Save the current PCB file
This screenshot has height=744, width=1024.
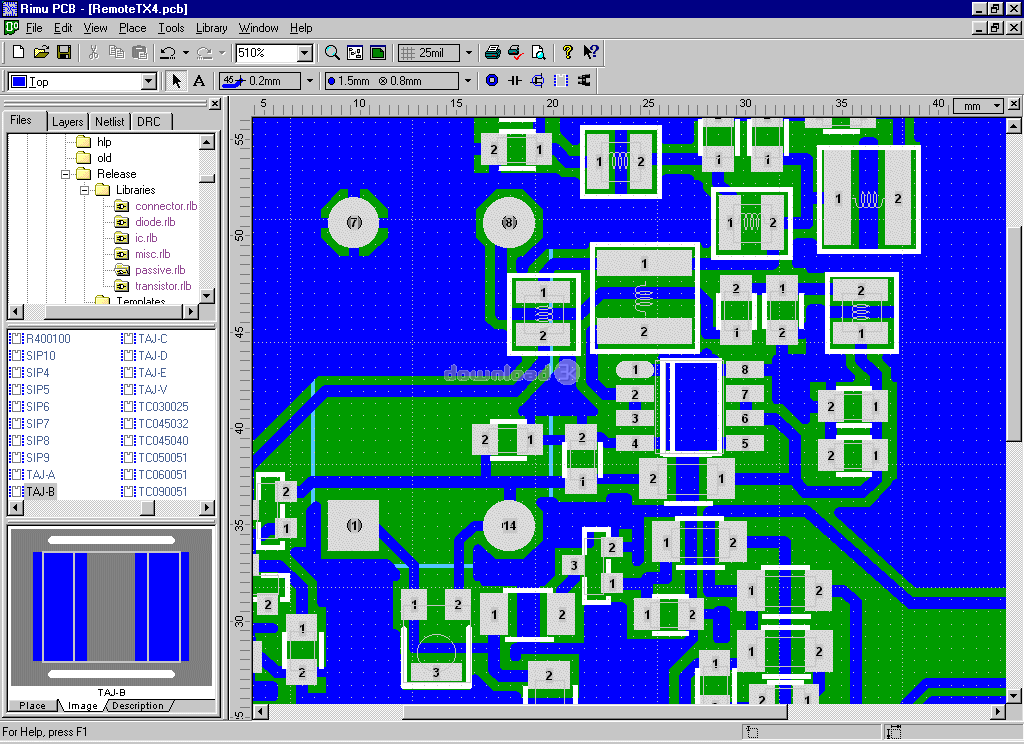[64, 52]
